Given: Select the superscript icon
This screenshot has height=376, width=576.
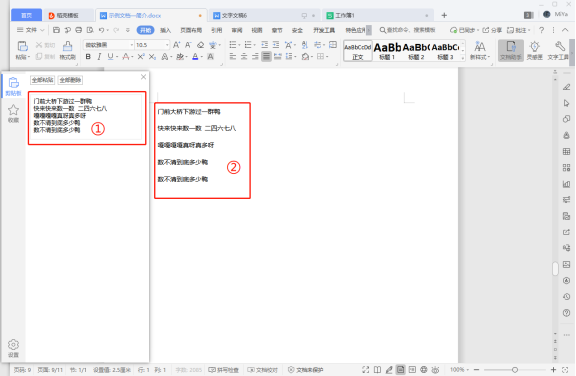Looking at the screenshot, I should tap(141, 57).
